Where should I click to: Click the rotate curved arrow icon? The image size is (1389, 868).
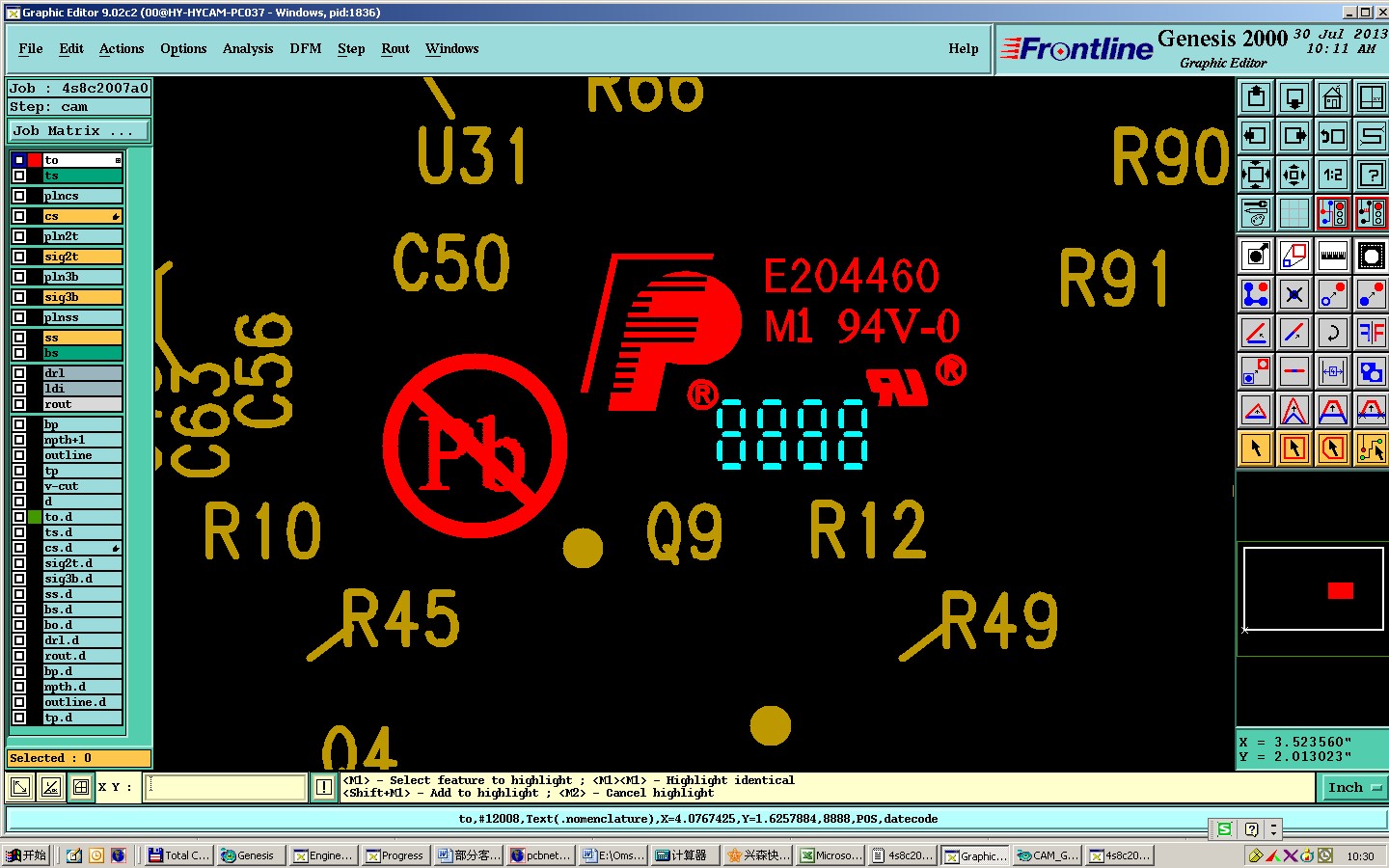(x=1333, y=333)
